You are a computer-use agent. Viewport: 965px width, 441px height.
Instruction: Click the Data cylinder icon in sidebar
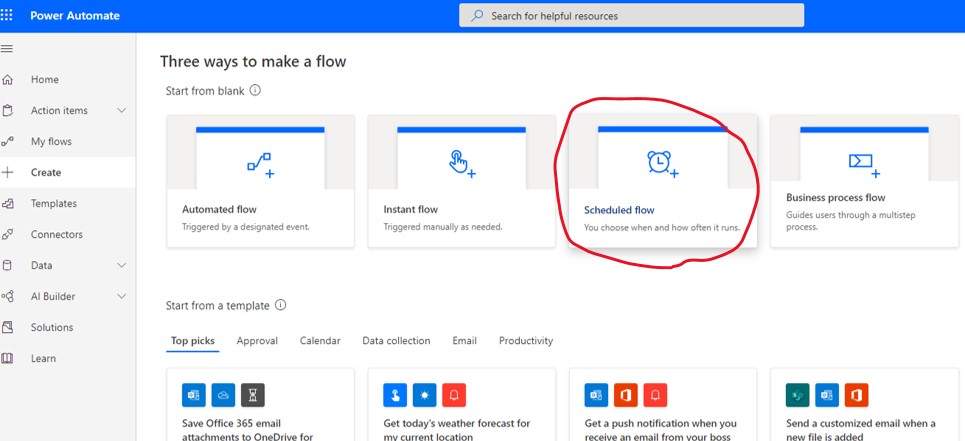7,265
